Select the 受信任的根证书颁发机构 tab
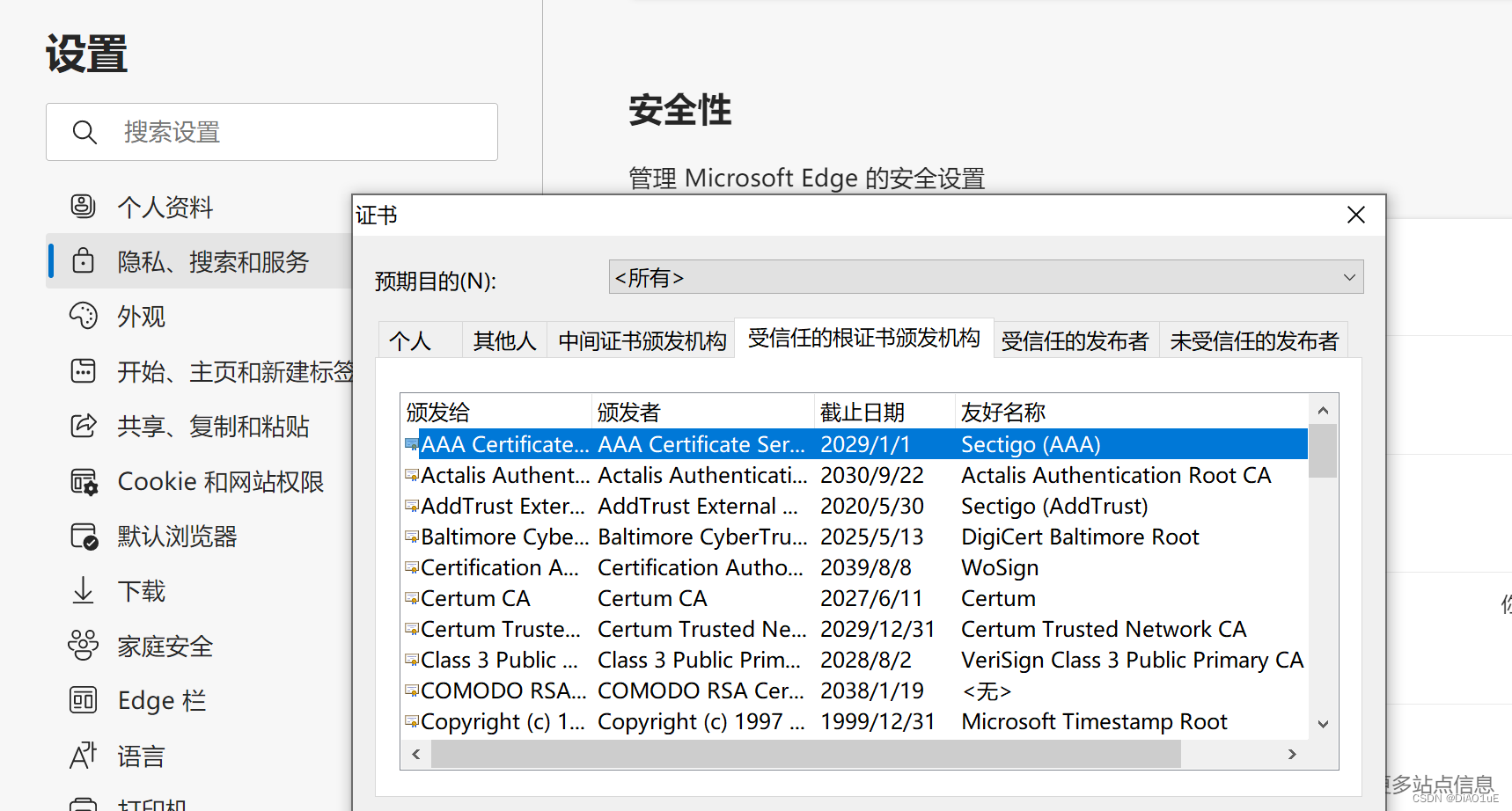The height and width of the screenshot is (811, 1512). 863,338
